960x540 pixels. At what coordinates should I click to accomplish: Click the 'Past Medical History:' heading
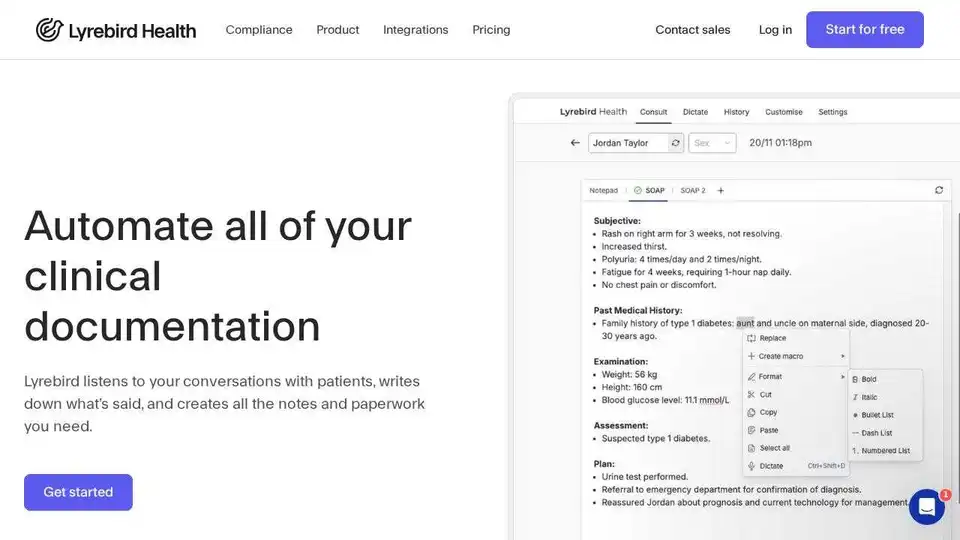tap(637, 310)
